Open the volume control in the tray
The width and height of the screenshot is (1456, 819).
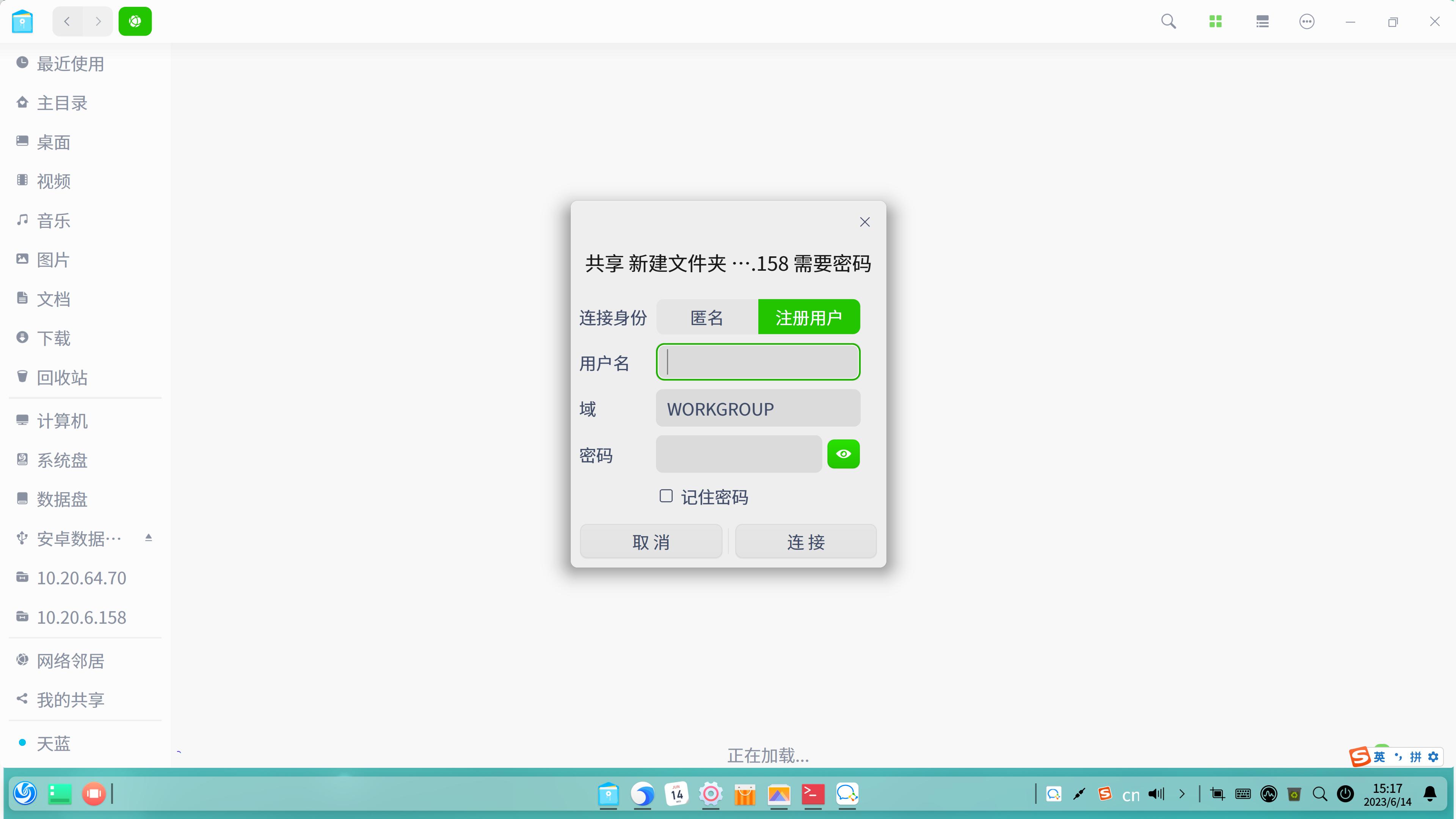1156,794
